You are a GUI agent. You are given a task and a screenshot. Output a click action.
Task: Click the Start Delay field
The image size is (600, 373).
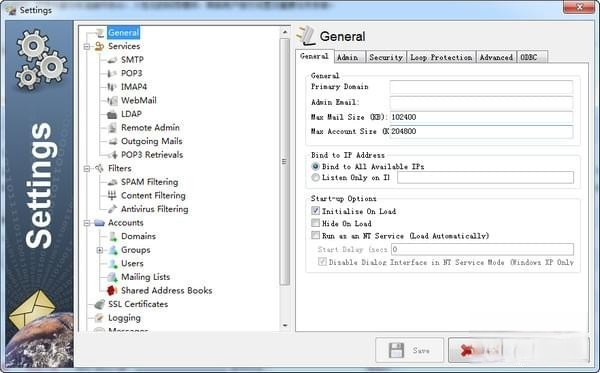coord(483,249)
